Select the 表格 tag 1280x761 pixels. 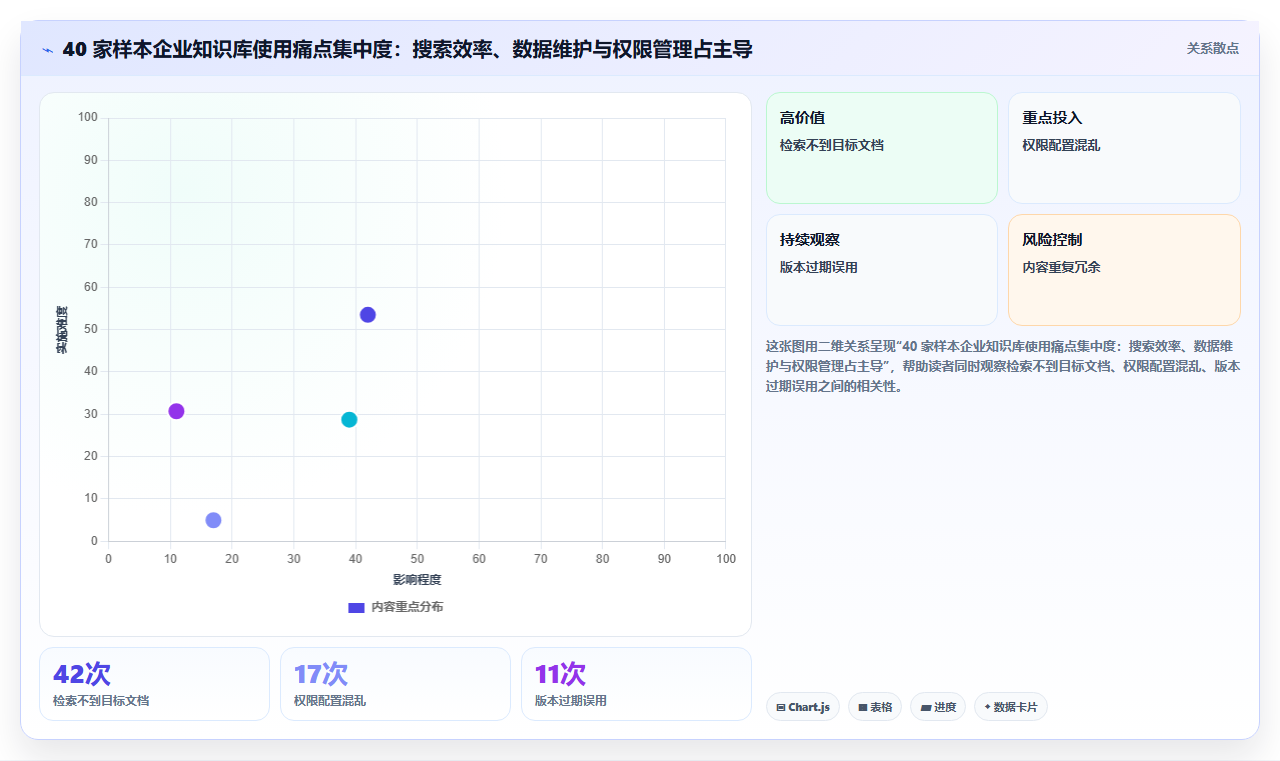point(875,707)
